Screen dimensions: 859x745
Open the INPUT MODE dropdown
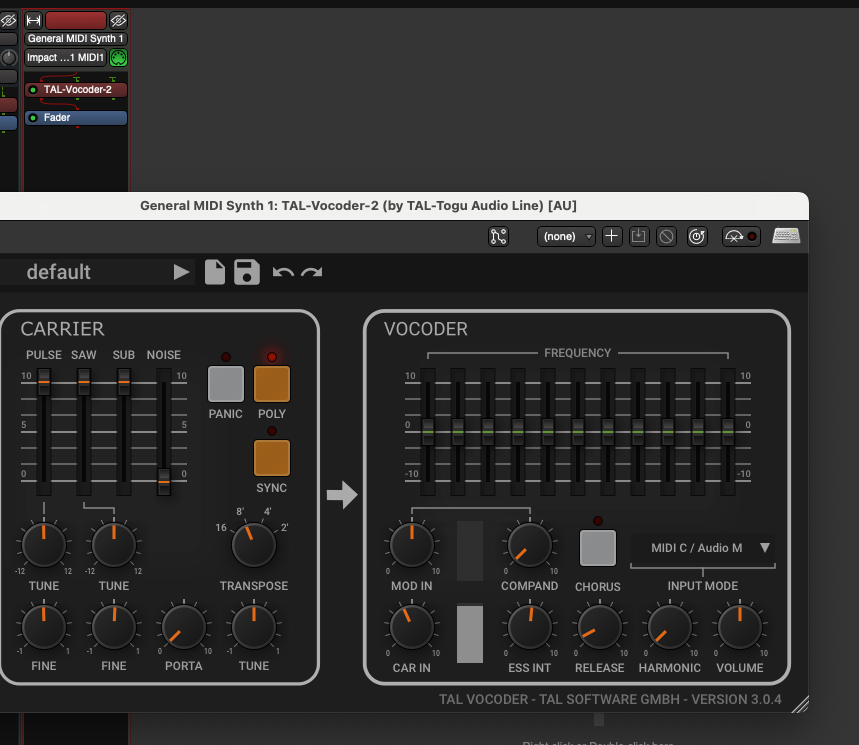[703, 548]
